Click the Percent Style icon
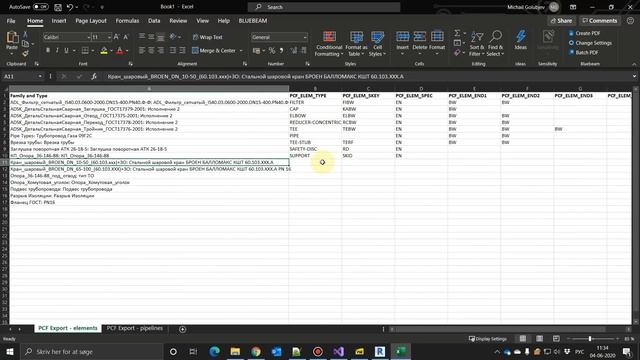 point(272,51)
